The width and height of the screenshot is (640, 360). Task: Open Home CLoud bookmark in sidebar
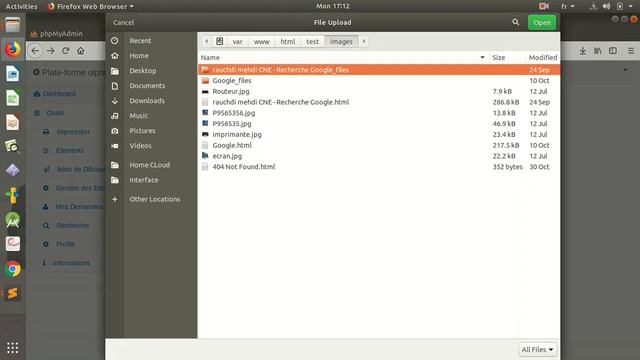[149, 165]
